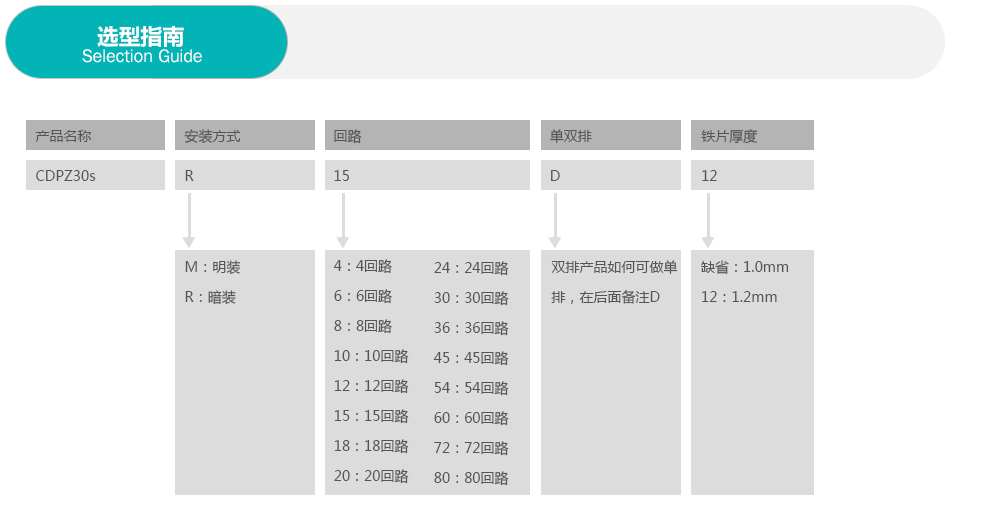Click the 回路 header cell
Image resolution: width=990 pixels, height=532 pixels.
tap(427, 135)
